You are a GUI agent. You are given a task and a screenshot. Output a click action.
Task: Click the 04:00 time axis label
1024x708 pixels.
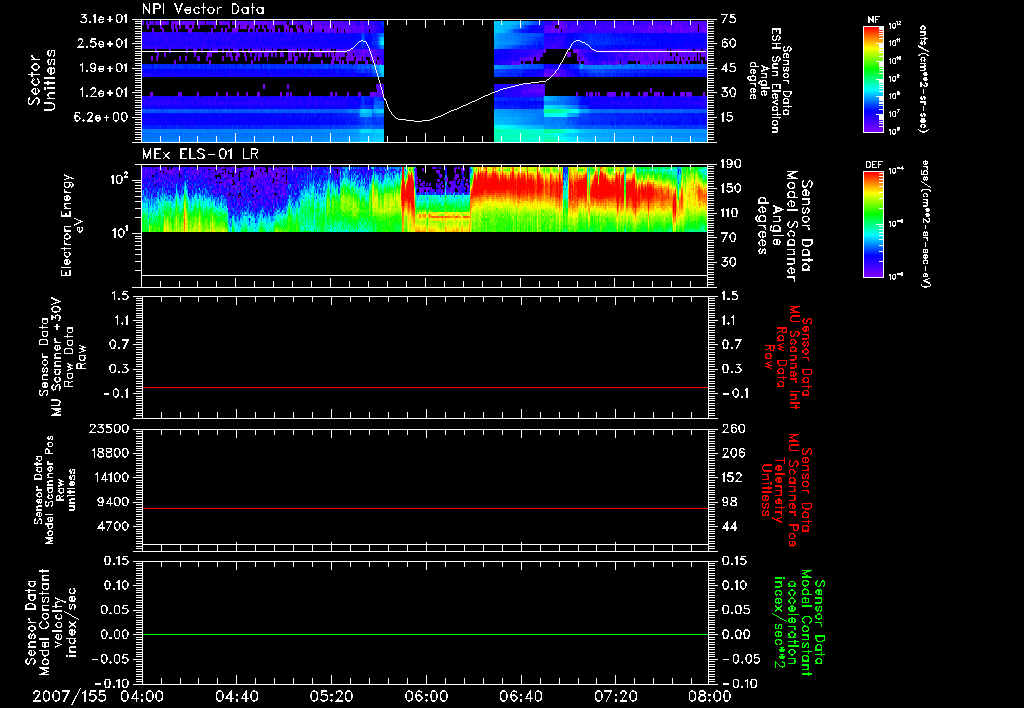pos(142,696)
